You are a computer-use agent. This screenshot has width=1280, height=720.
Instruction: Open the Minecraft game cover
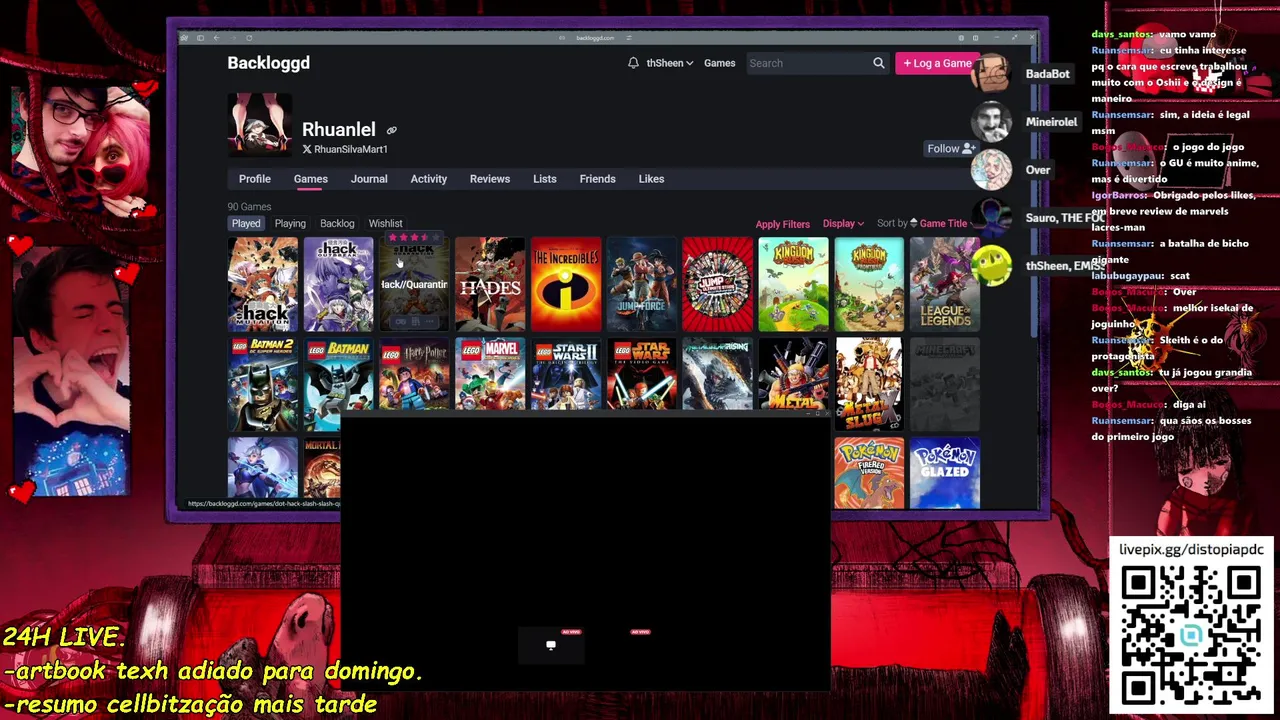point(944,384)
